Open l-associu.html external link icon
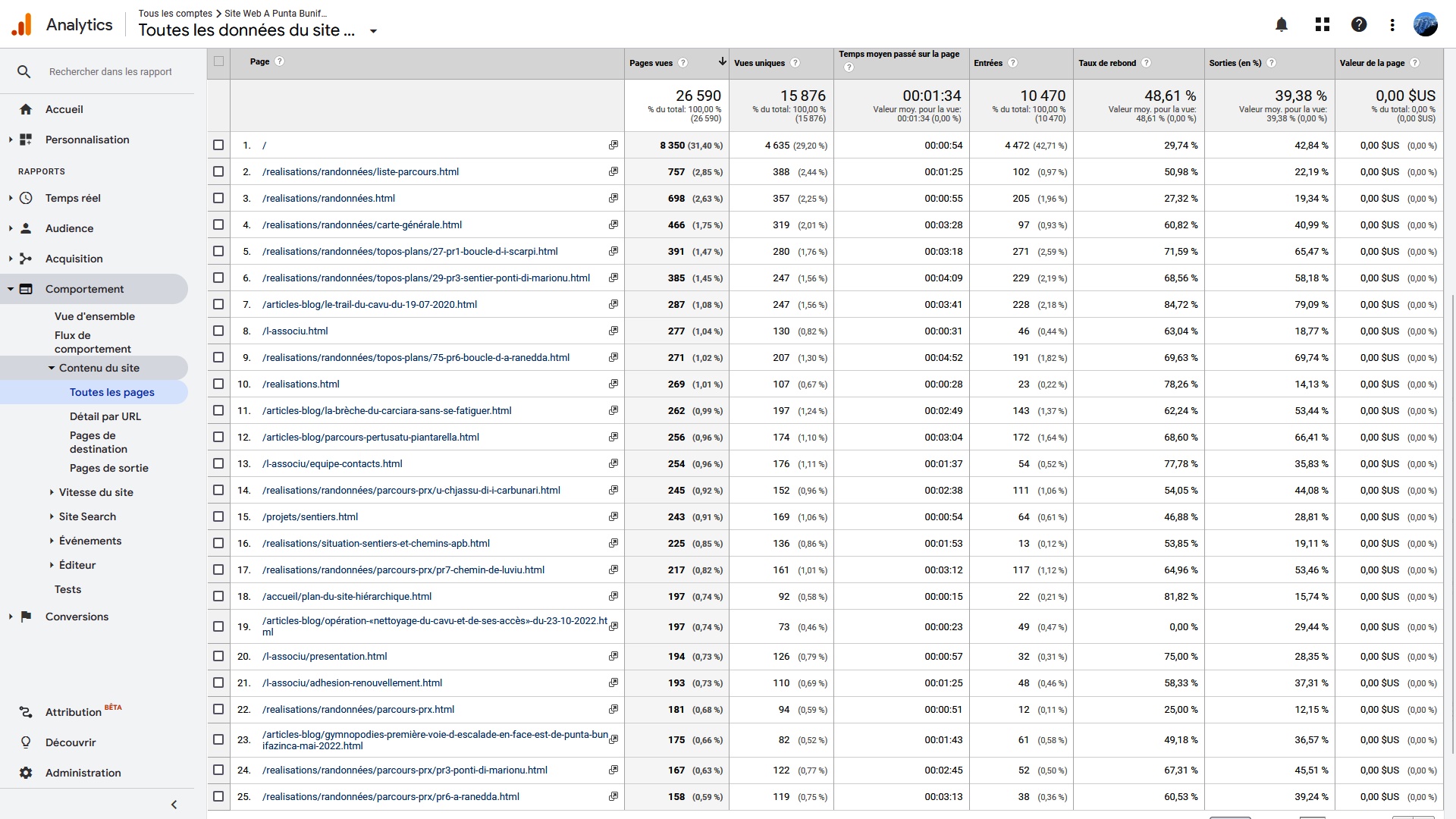The width and height of the screenshot is (1456, 819). 613,331
